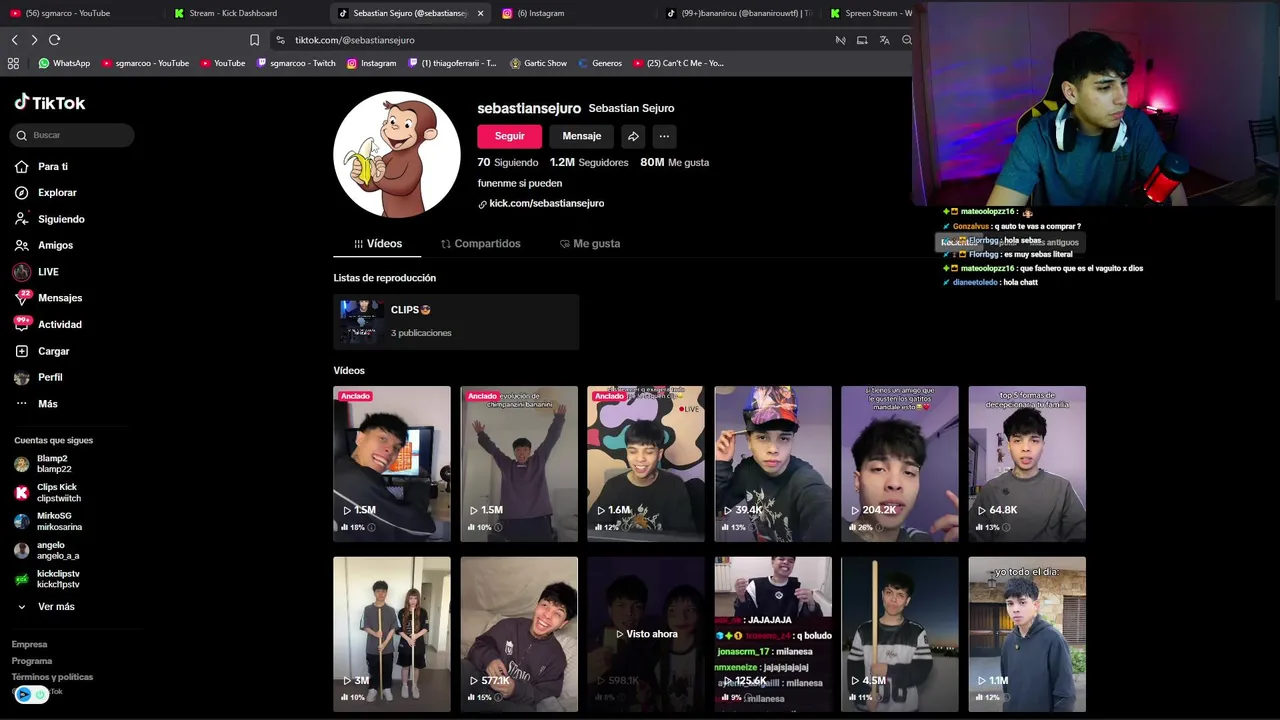Click browser forward arrow
This screenshot has width=1280, height=720.
(x=34, y=40)
